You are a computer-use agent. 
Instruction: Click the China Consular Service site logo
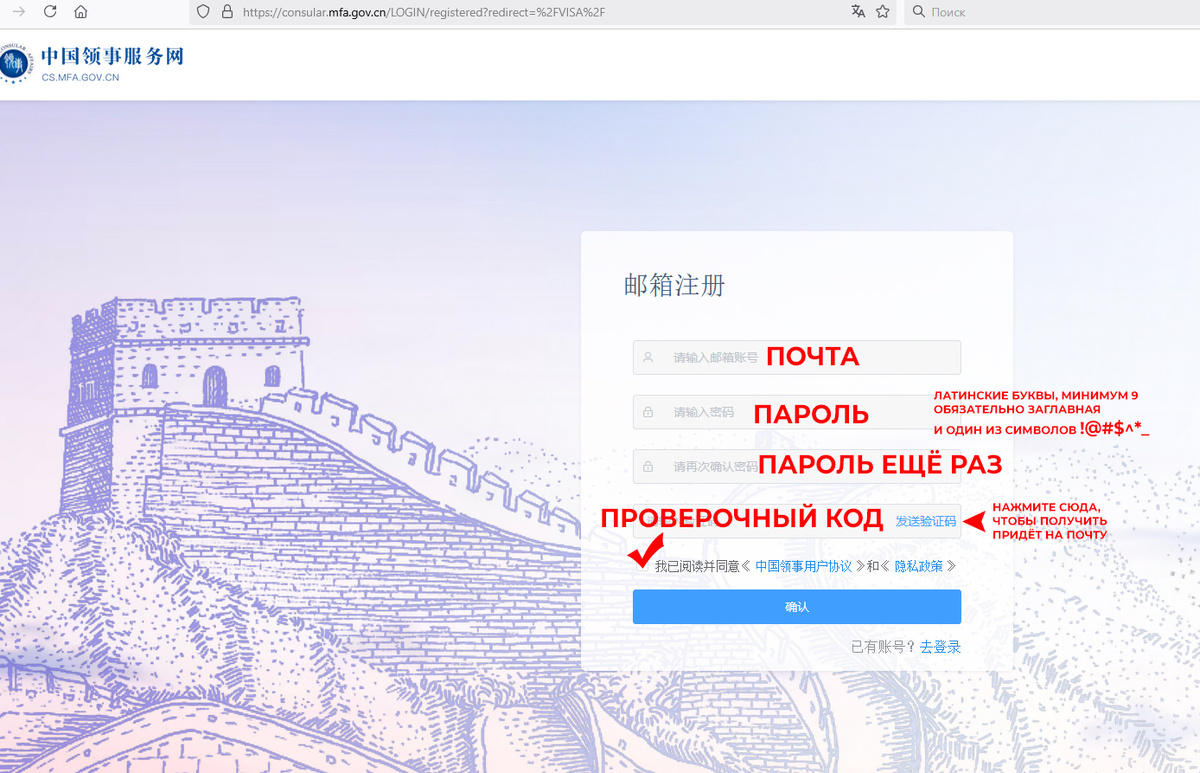tap(93, 62)
